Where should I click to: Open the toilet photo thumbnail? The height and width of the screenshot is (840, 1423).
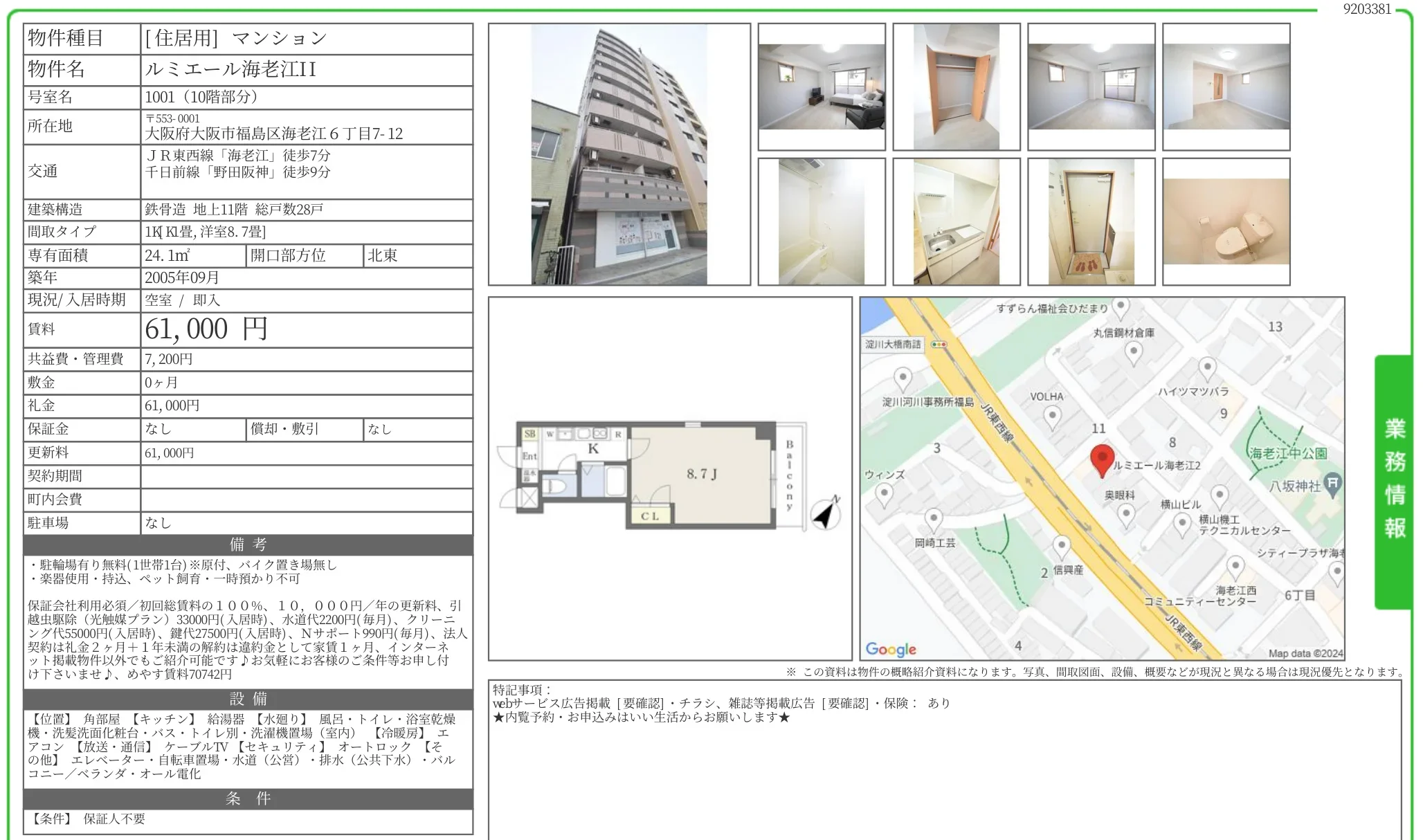[x=1226, y=221]
